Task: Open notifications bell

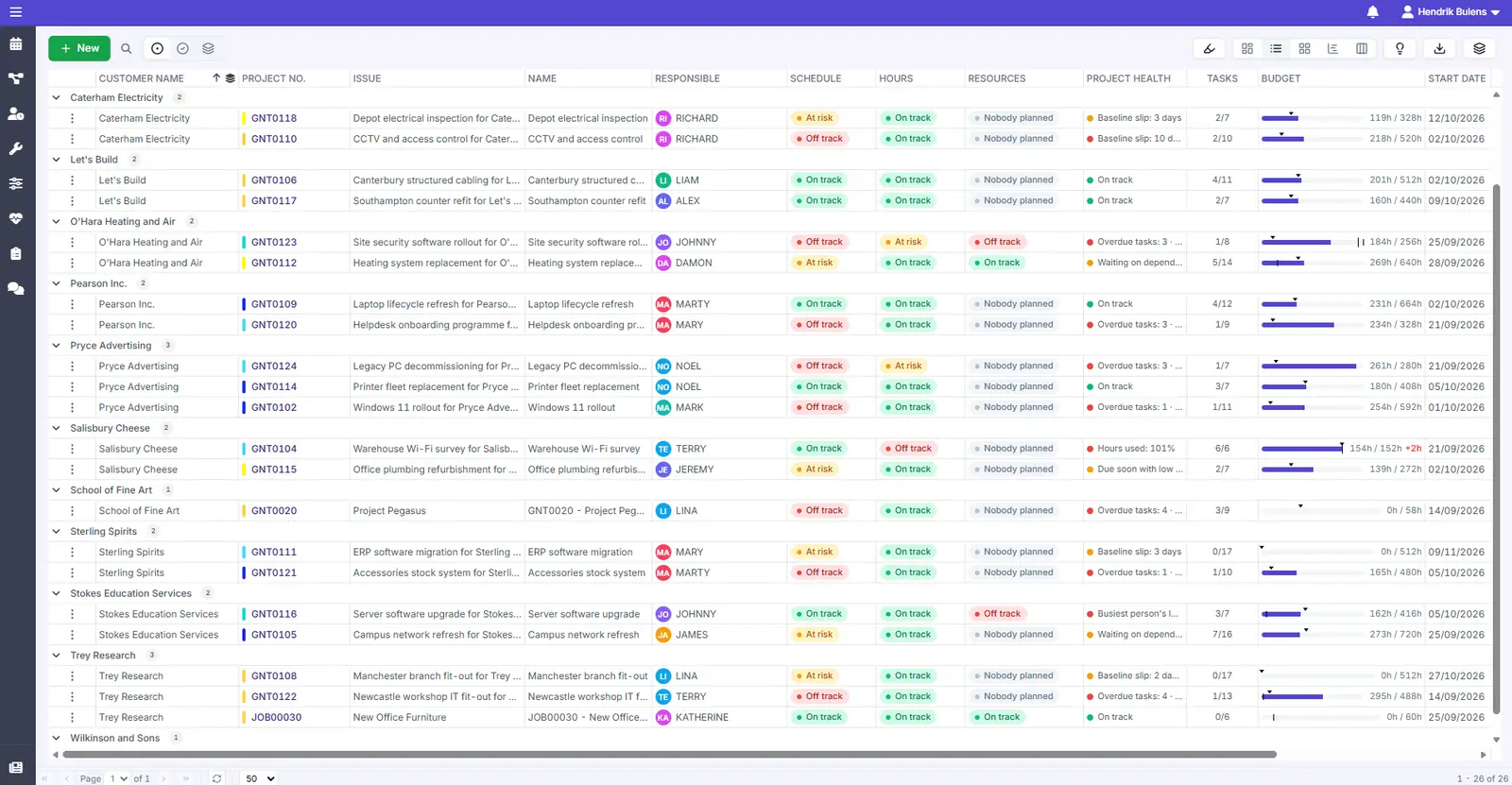Action: click(1372, 12)
